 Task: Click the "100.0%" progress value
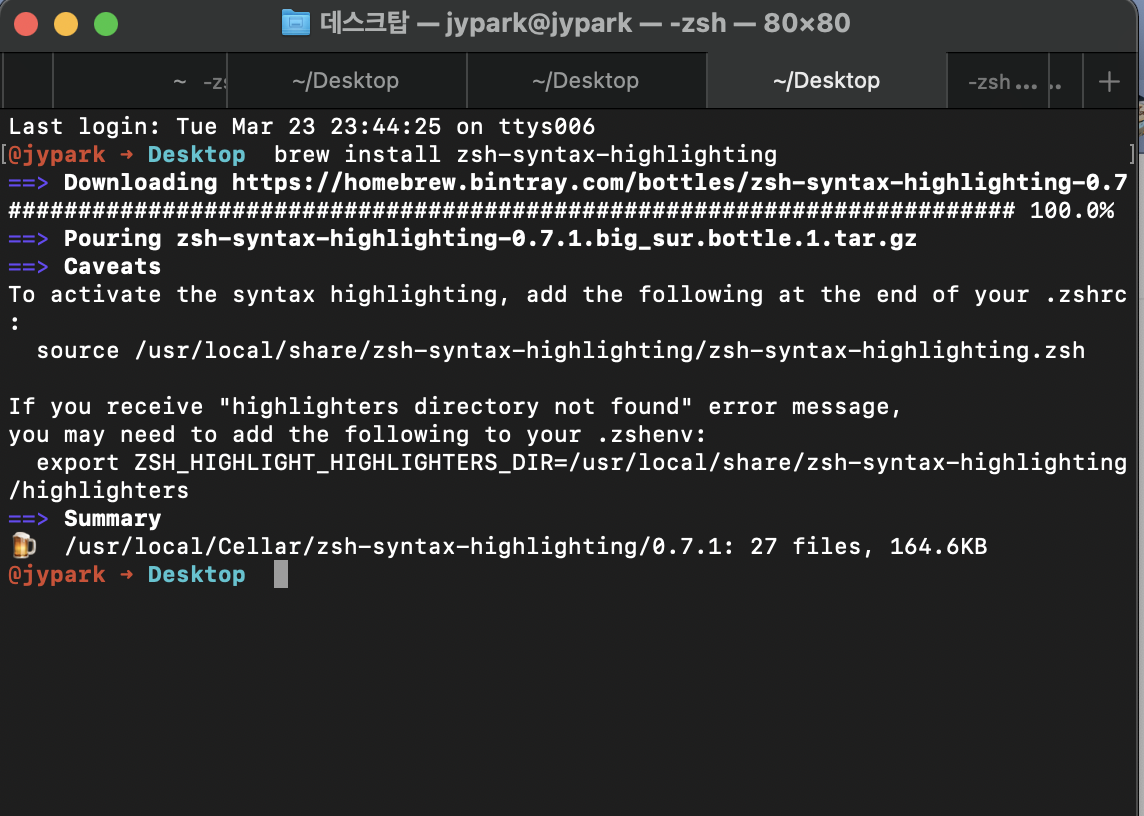point(1072,211)
